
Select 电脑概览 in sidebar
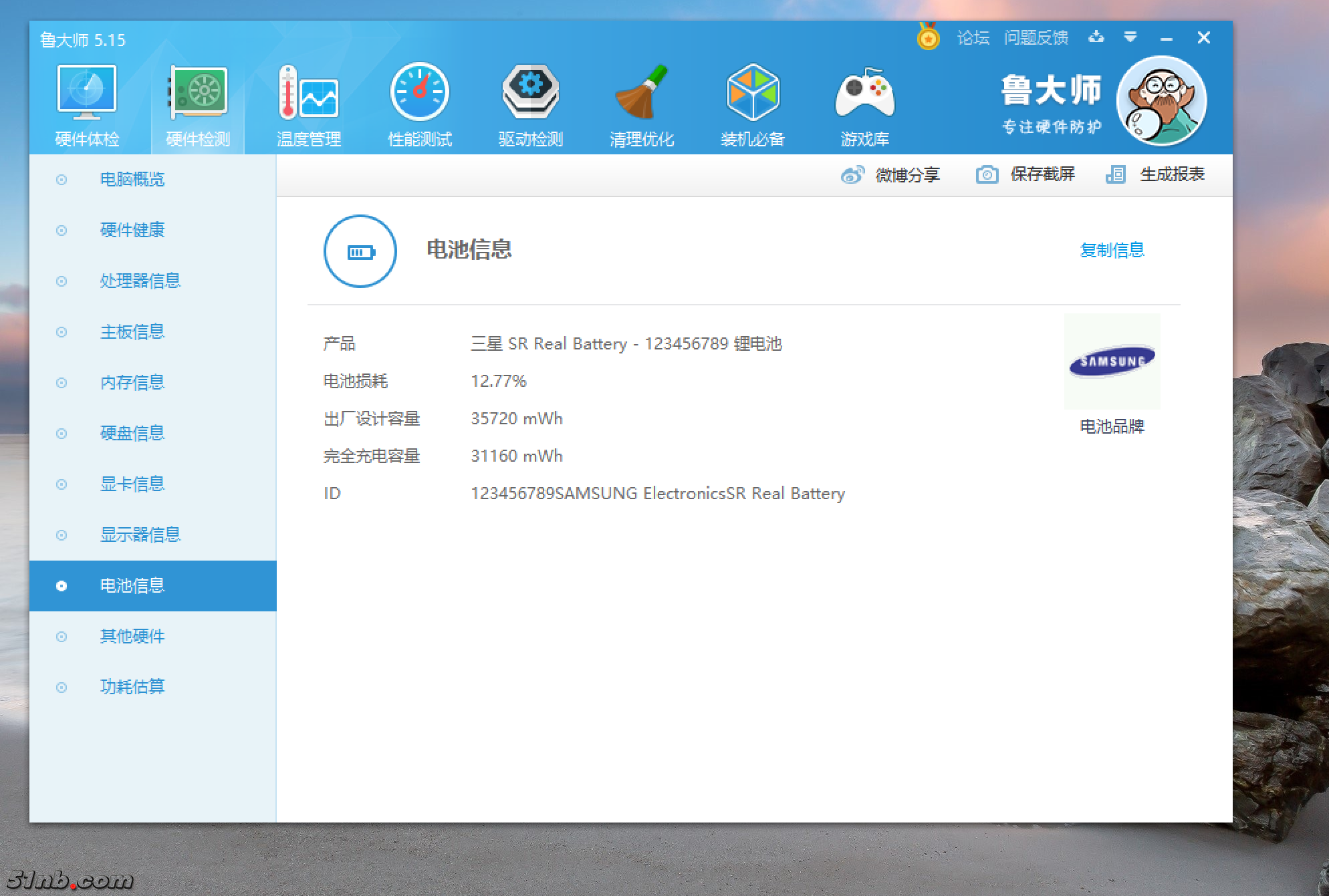pyautogui.click(x=132, y=179)
